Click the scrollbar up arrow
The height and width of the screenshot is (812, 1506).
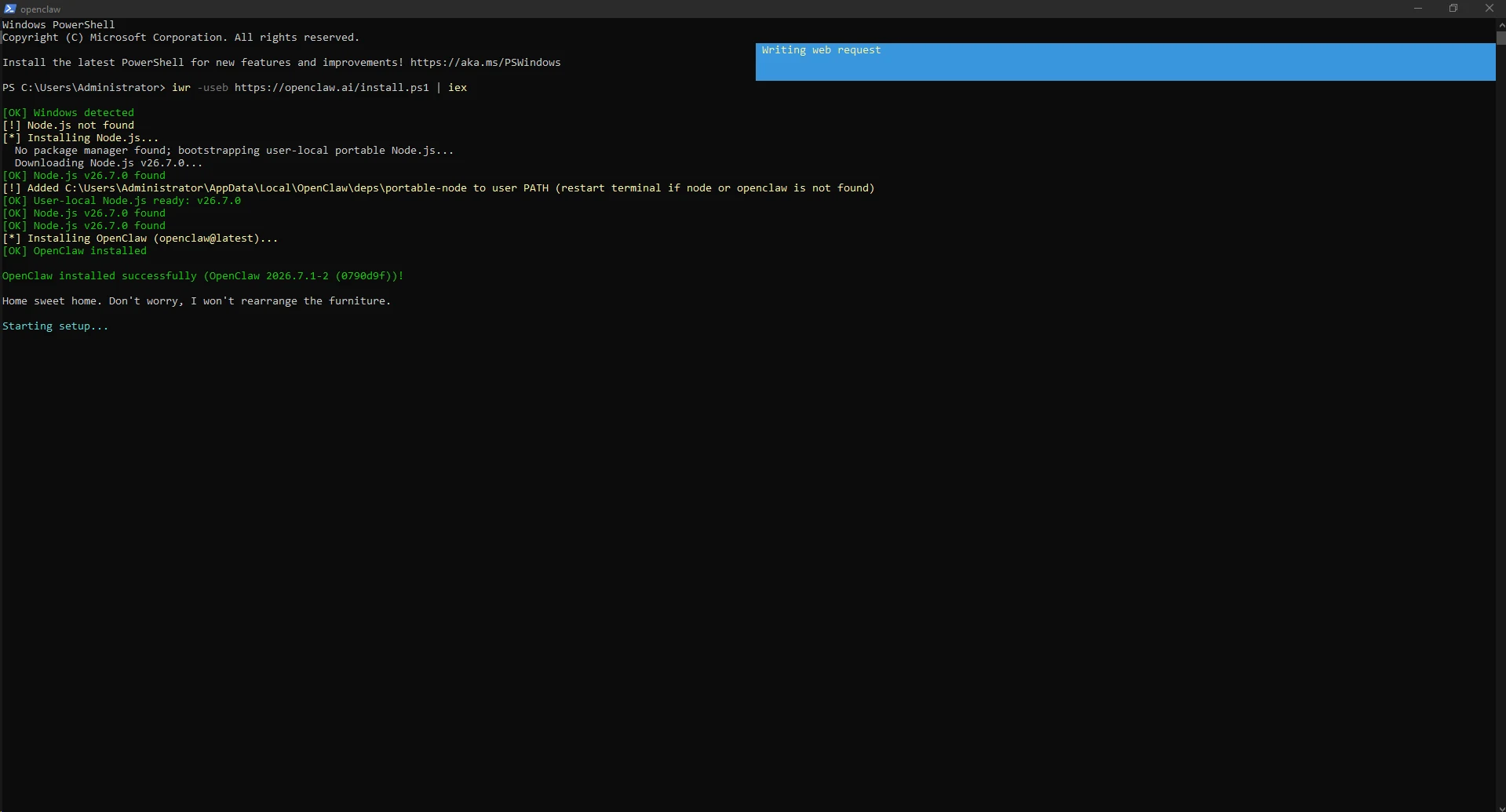1501,24
